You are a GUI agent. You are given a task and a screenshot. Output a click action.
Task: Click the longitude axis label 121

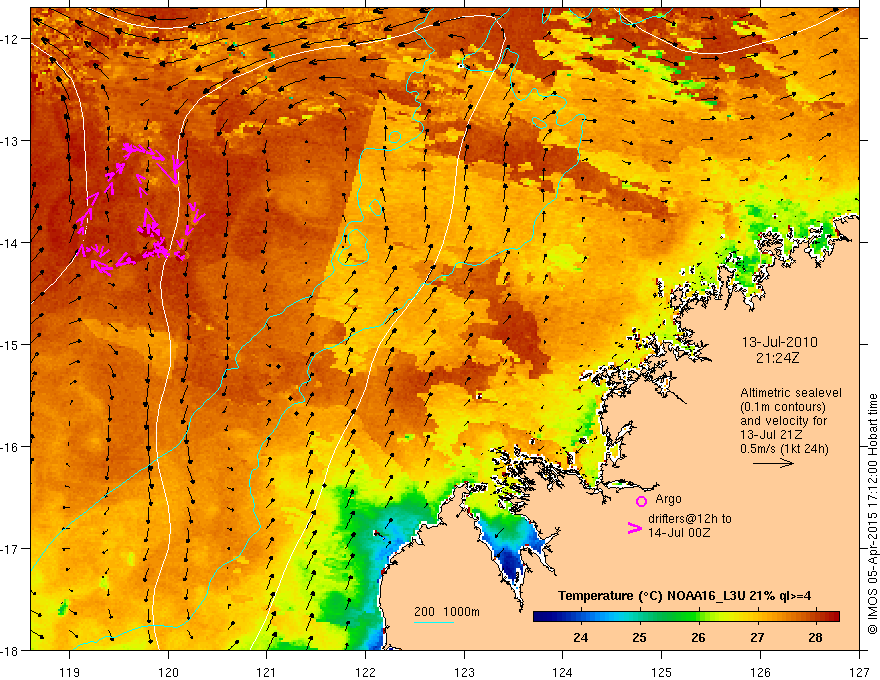267,672
